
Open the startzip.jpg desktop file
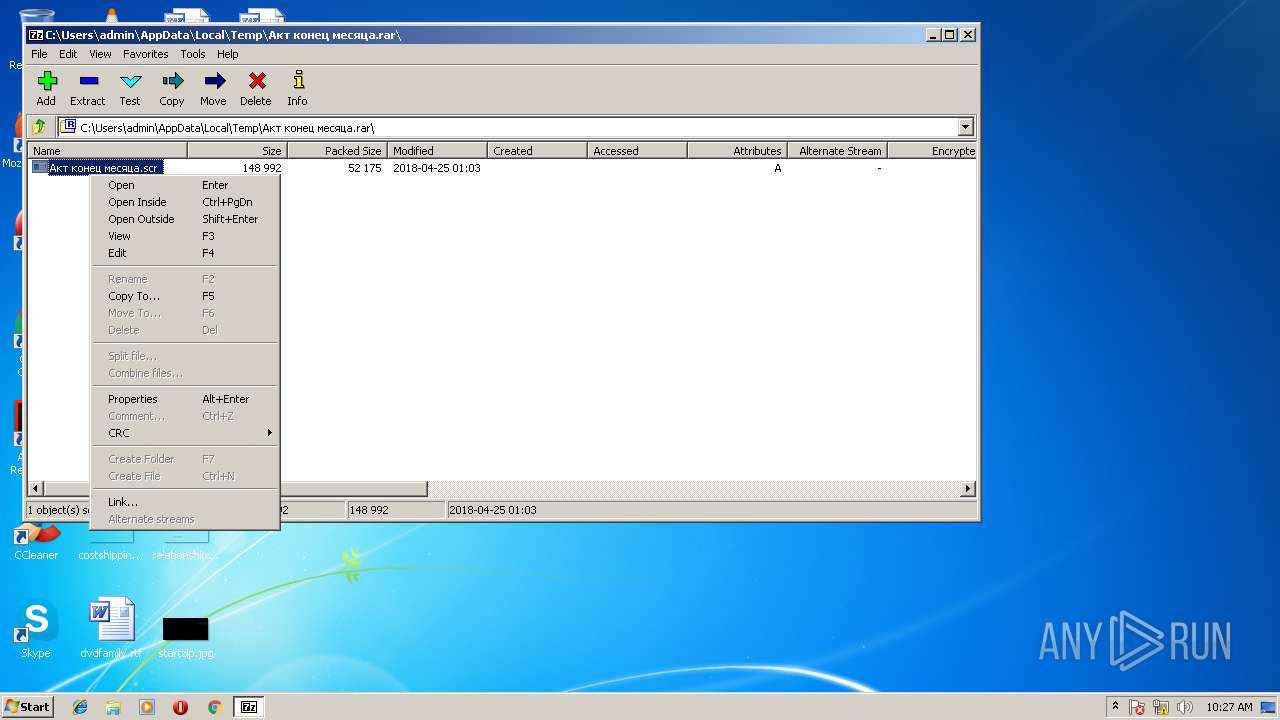click(186, 637)
